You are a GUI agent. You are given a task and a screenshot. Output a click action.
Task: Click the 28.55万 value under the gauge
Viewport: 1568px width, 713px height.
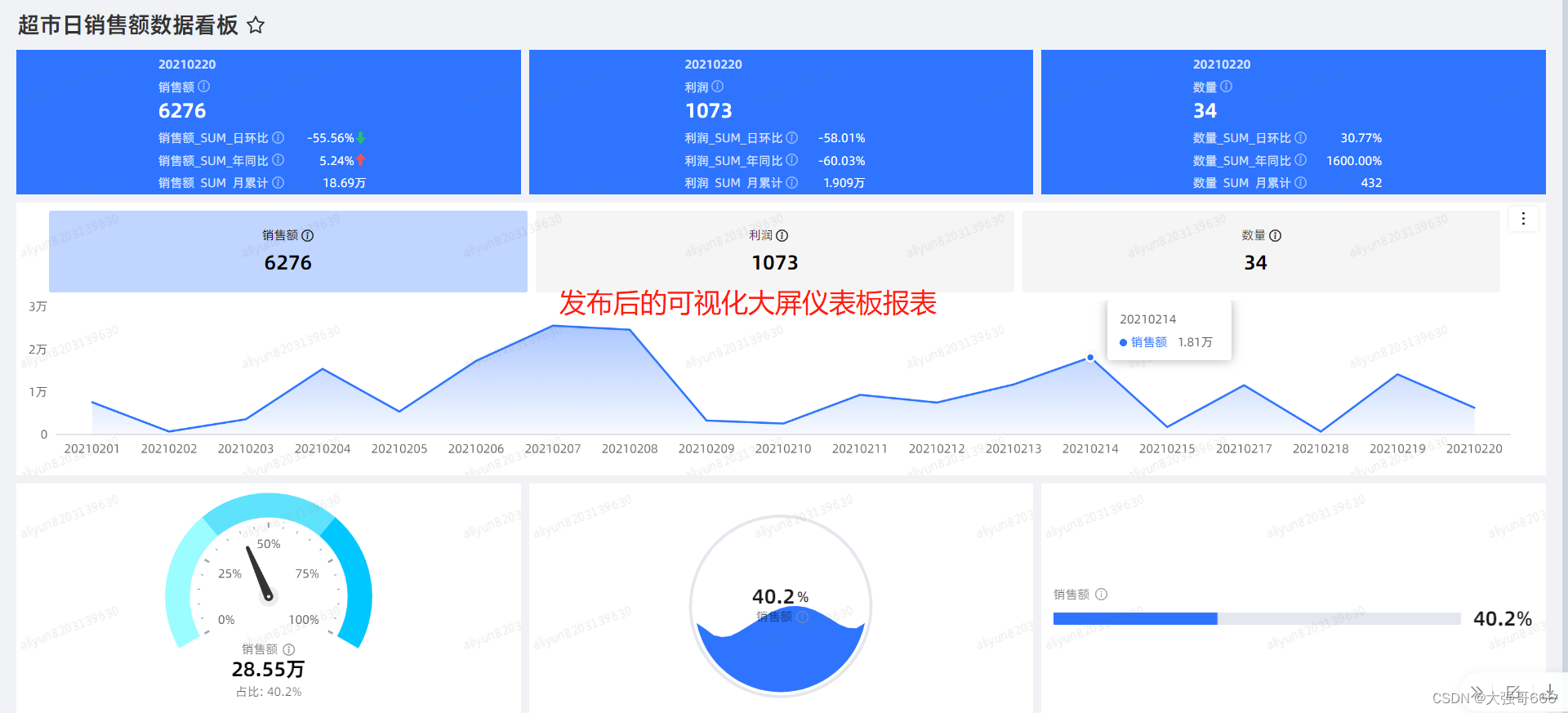(268, 670)
